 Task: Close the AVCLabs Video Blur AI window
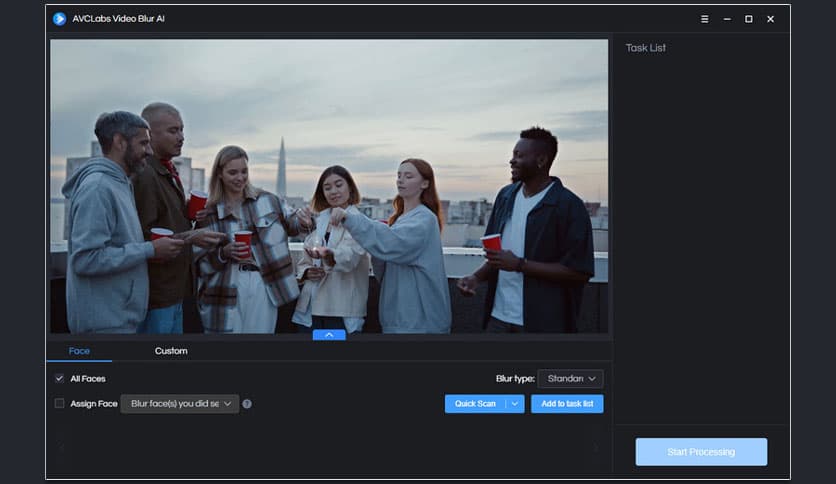pos(770,19)
